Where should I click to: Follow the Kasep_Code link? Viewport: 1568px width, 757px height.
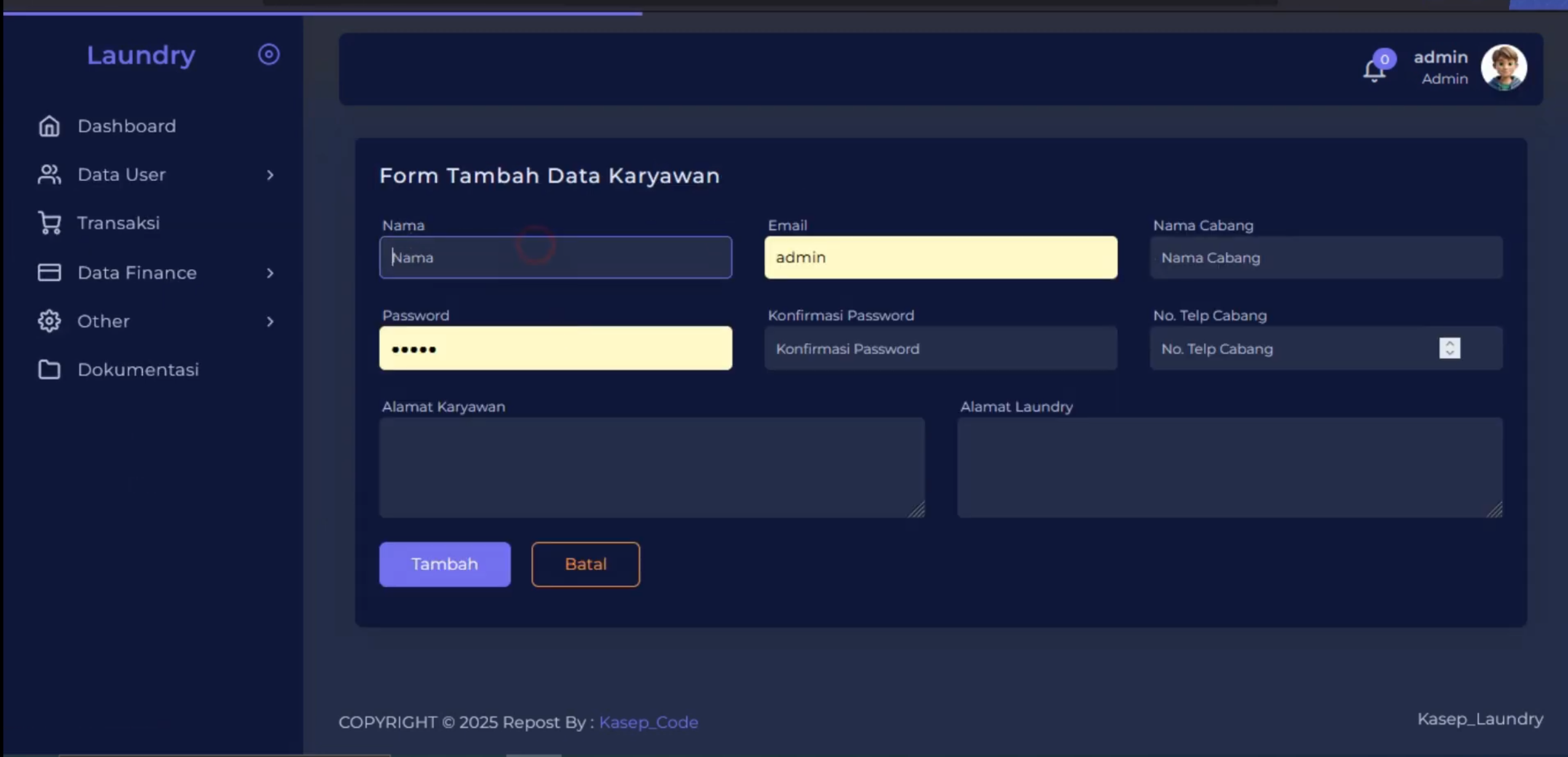[x=648, y=722]
